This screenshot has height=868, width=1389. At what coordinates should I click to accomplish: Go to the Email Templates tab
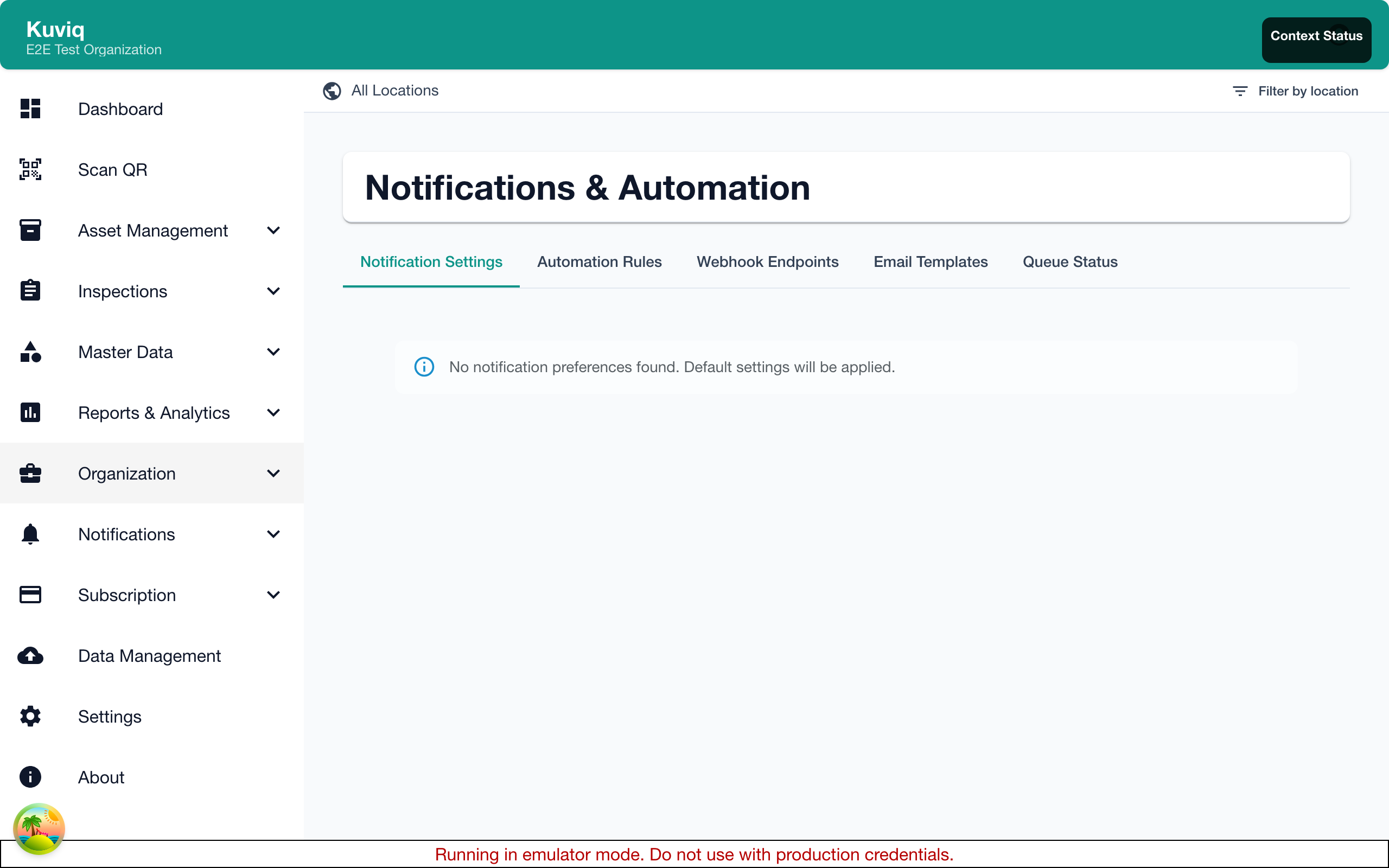click(931, 262)
